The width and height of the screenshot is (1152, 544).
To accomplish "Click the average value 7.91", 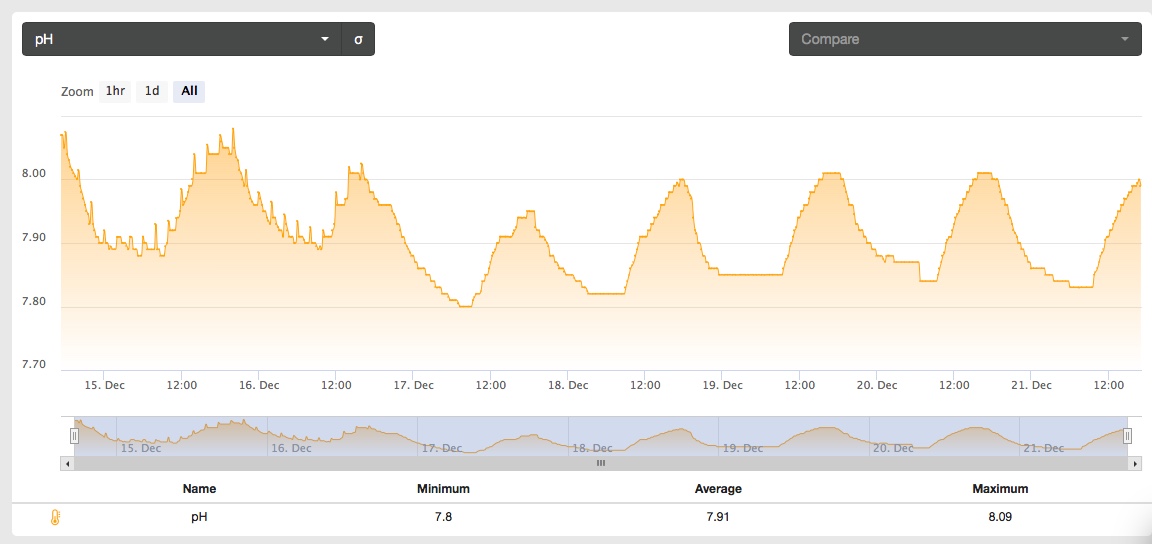I will click(x=718, y=518).
